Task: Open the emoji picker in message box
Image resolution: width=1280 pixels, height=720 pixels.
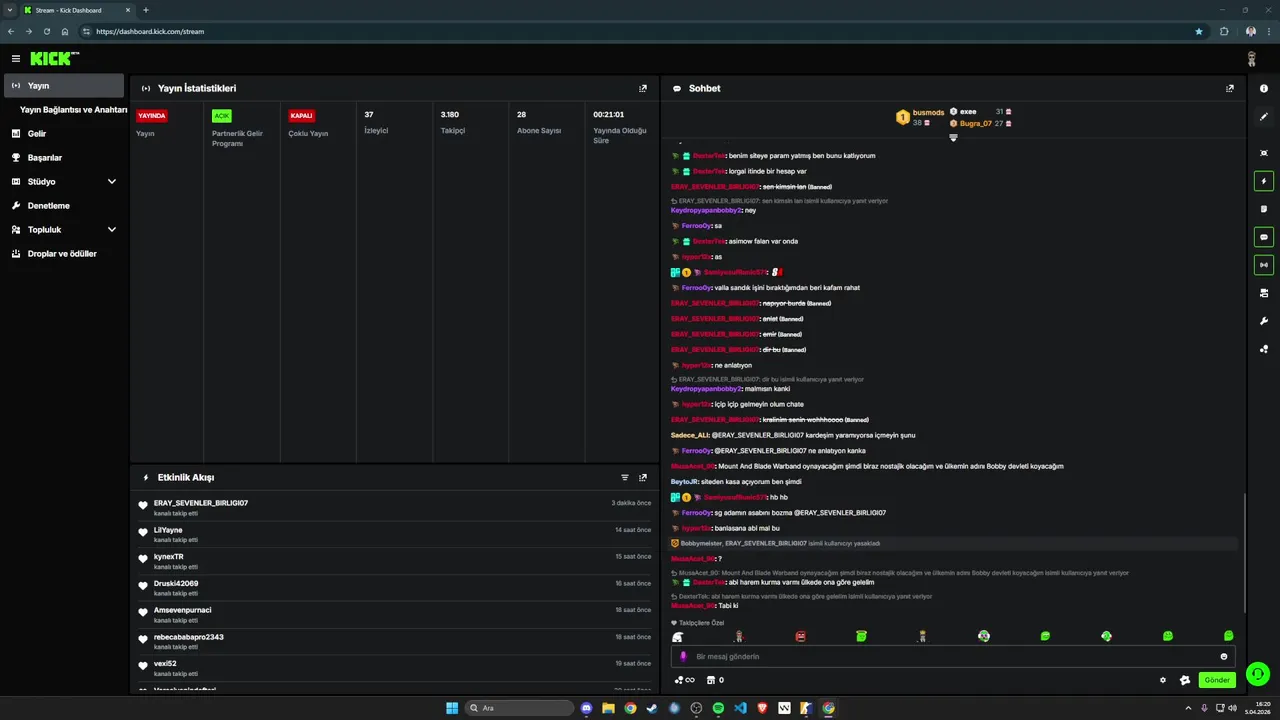Action: pos(1224,657)
